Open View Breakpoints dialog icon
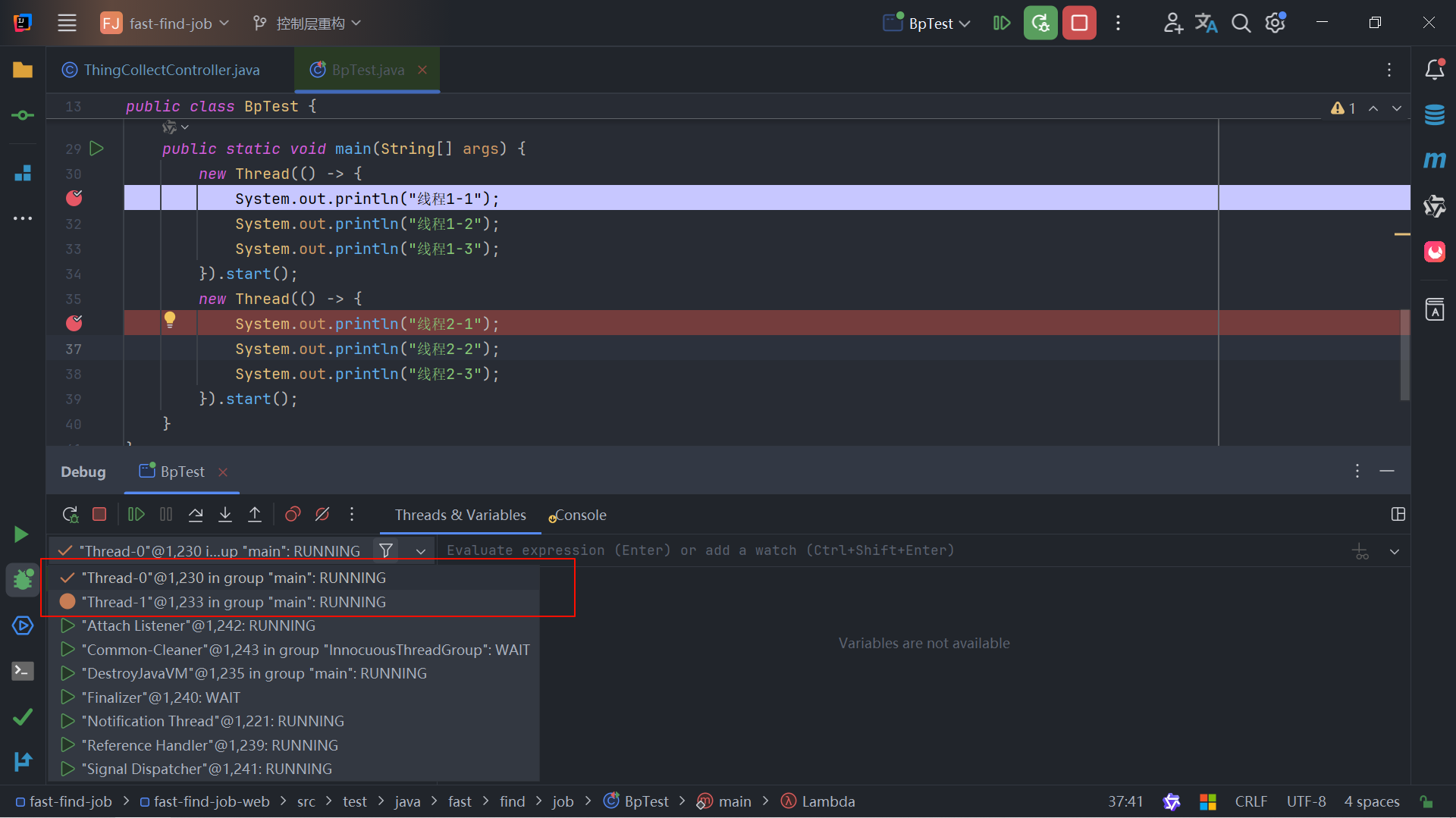The image size is (1456, 818). click(x=293, y=515)
